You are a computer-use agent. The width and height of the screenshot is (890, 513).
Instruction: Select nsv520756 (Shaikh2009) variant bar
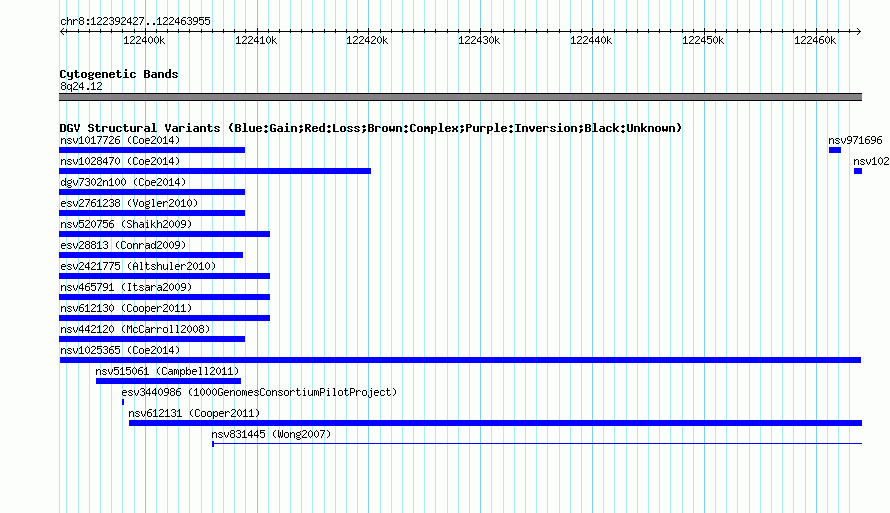click(165, 234)
